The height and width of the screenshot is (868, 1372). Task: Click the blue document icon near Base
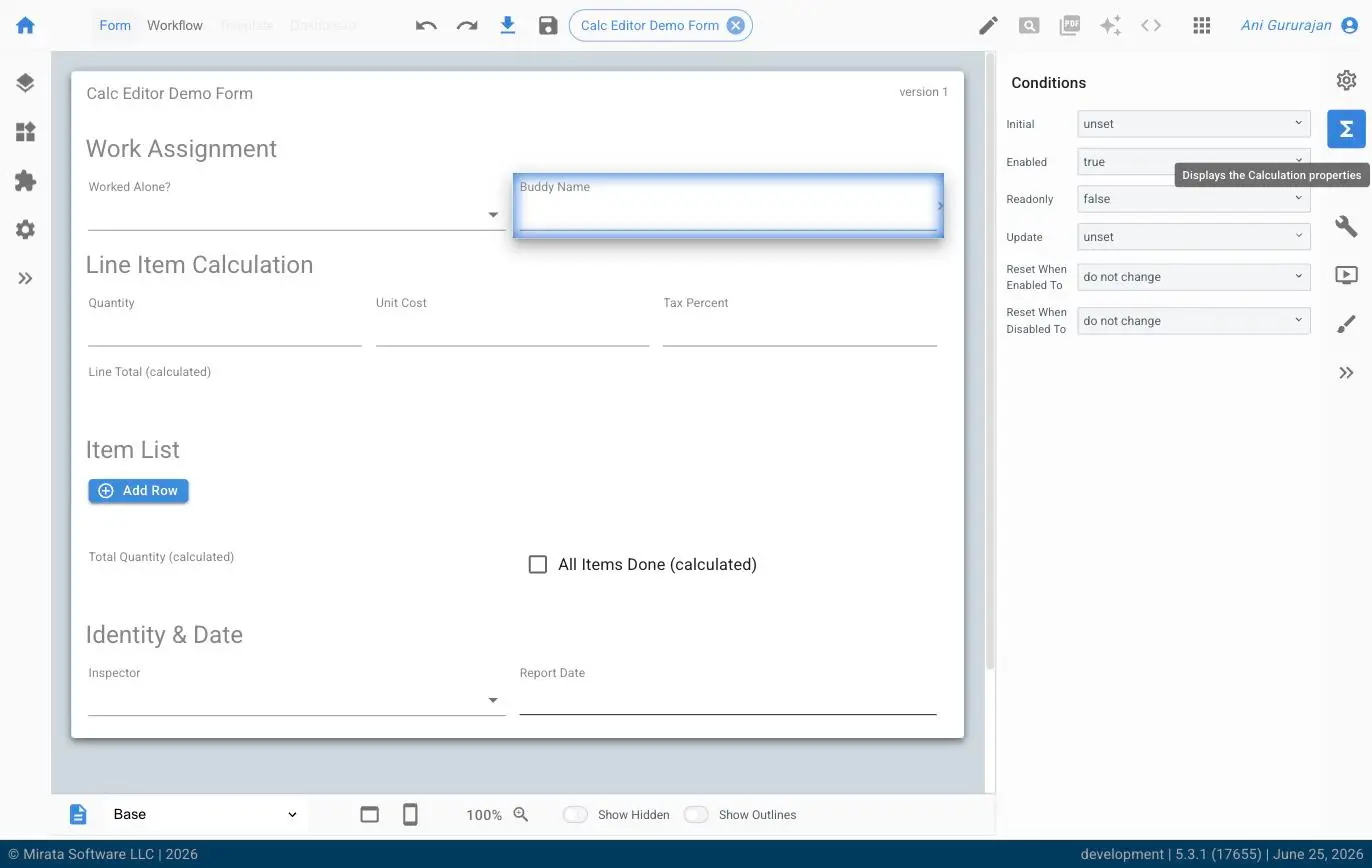[78, 814]
